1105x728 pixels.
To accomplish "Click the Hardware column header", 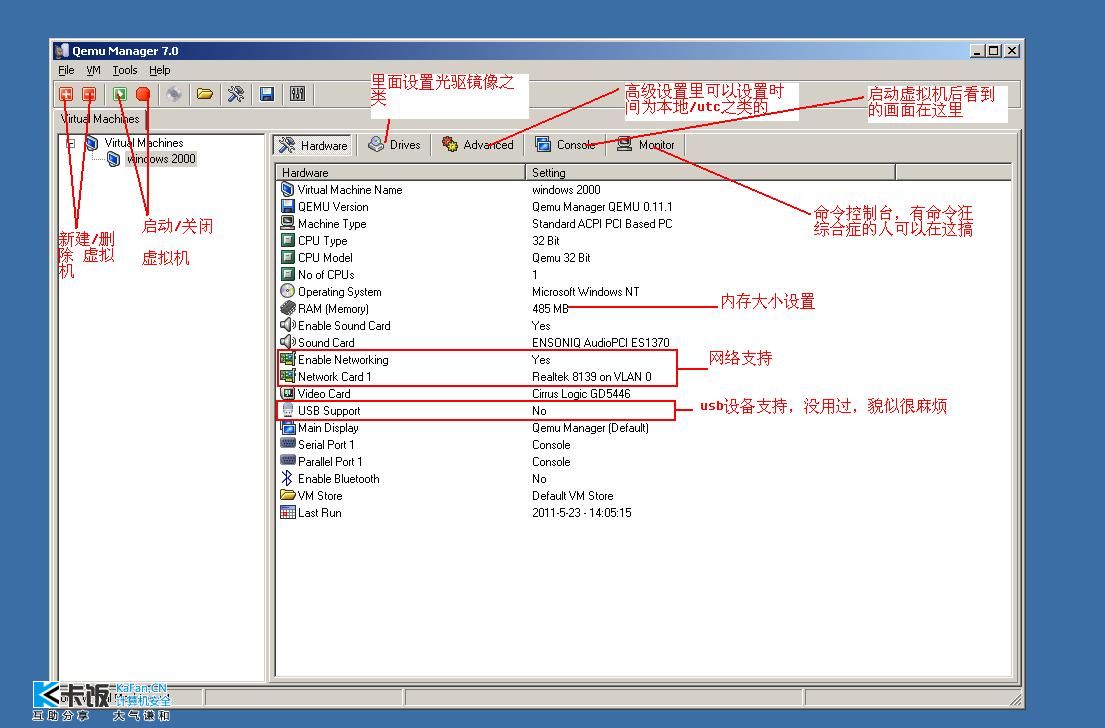I will [x=400, y=173].
